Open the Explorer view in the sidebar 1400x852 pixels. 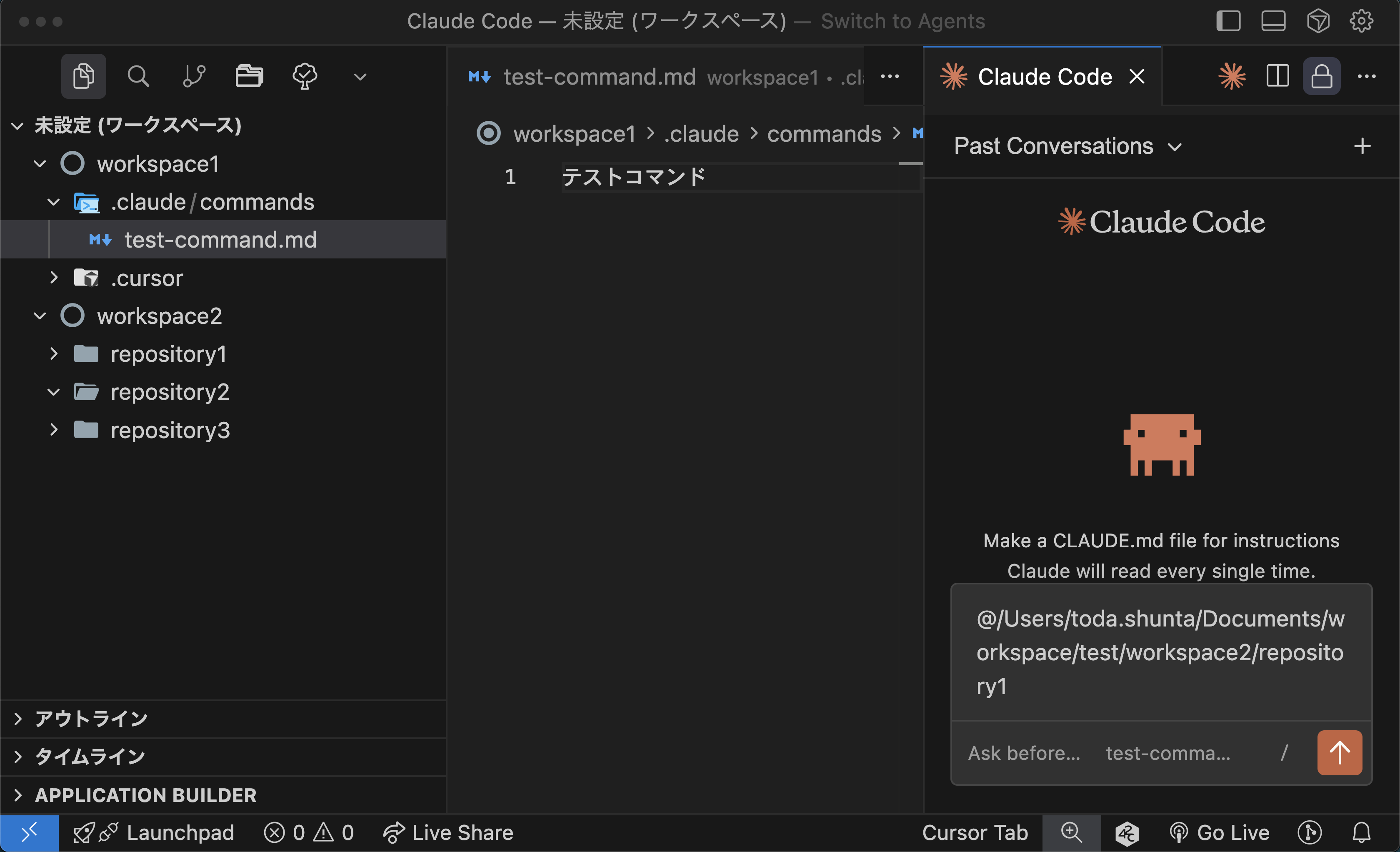point(83,75)
